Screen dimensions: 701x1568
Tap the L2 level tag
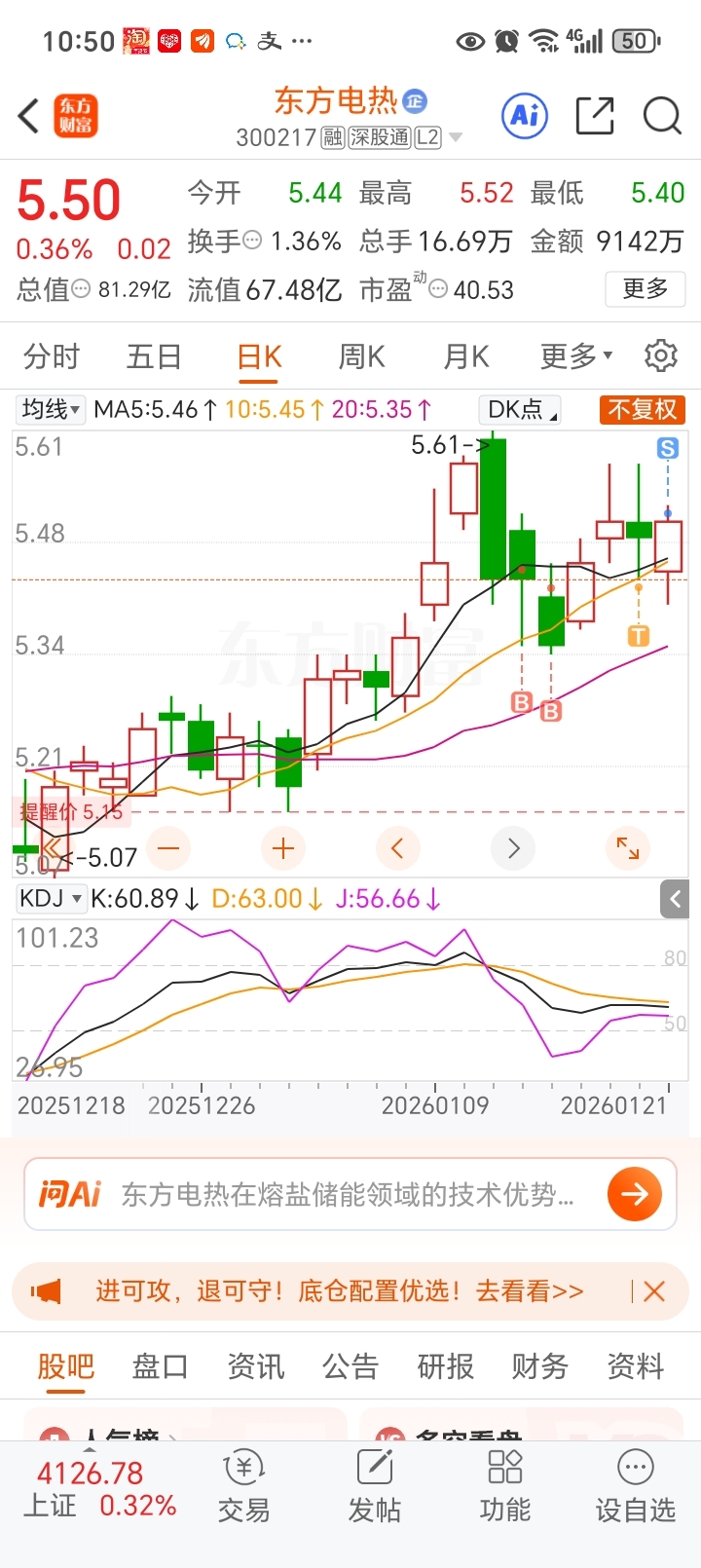click(x=428, y=138)
